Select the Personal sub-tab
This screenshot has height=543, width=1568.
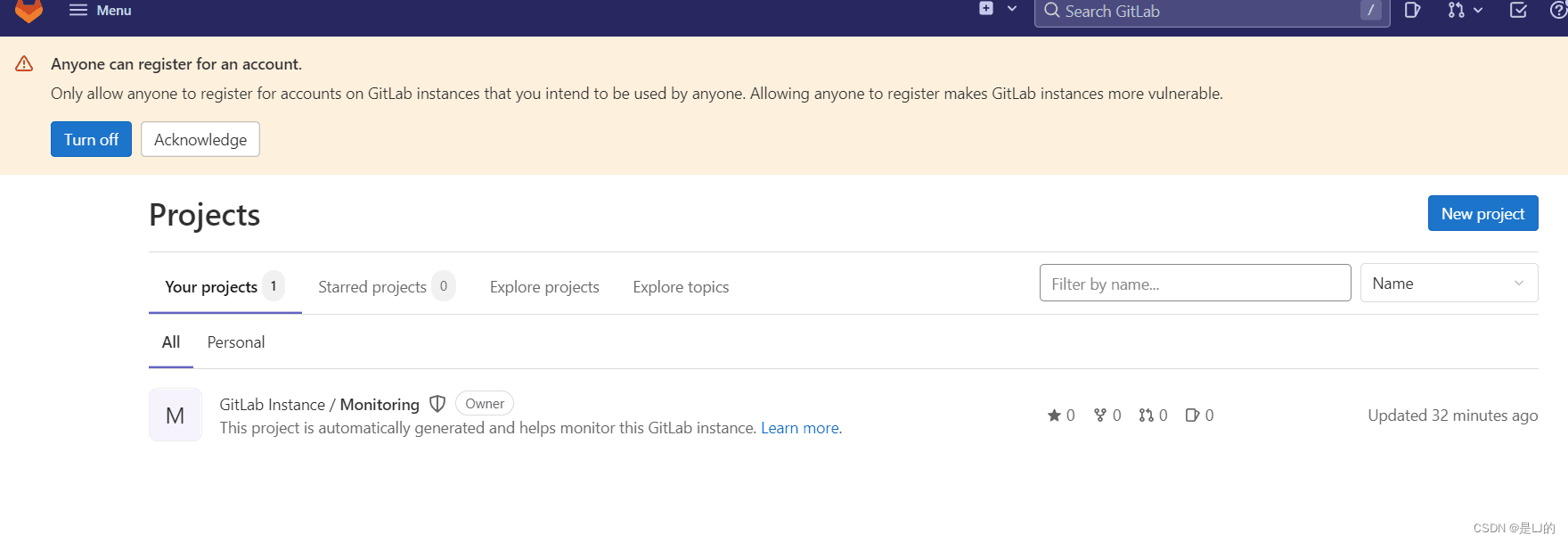(236, 342)
